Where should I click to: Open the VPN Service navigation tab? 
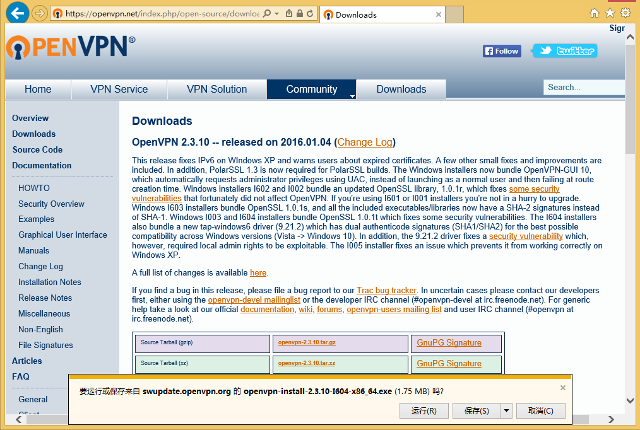119,89
